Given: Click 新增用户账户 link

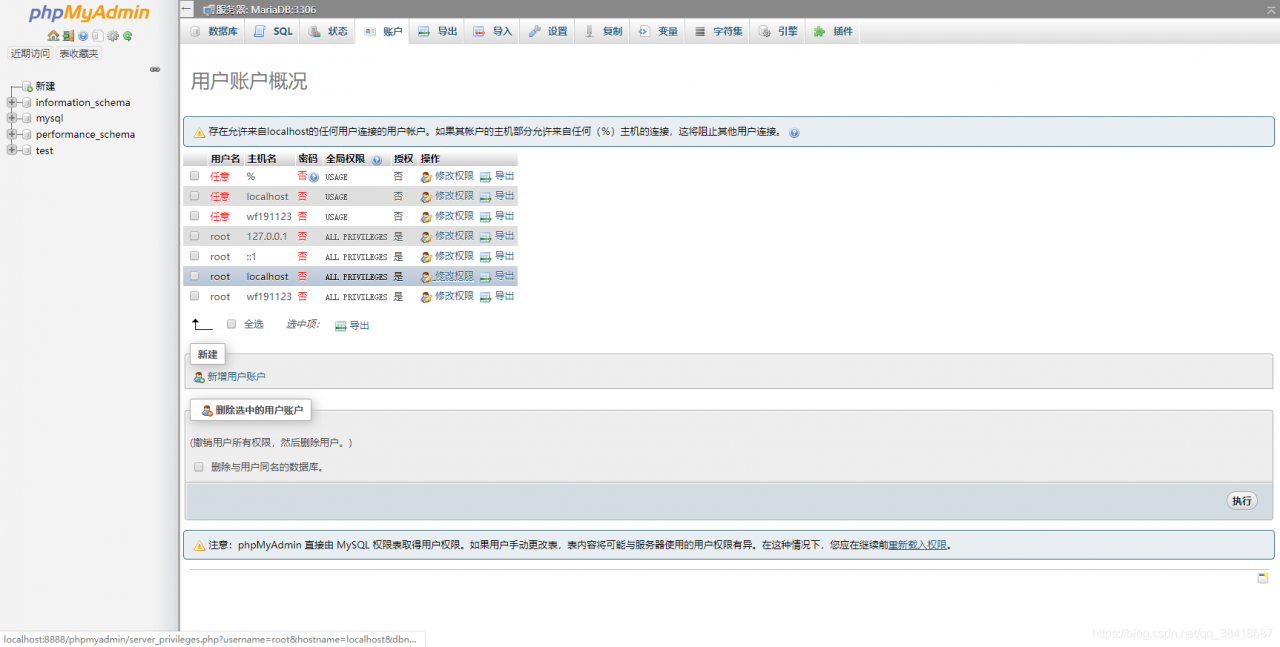Looking at the screenshot, I should (x=236, y=377).
